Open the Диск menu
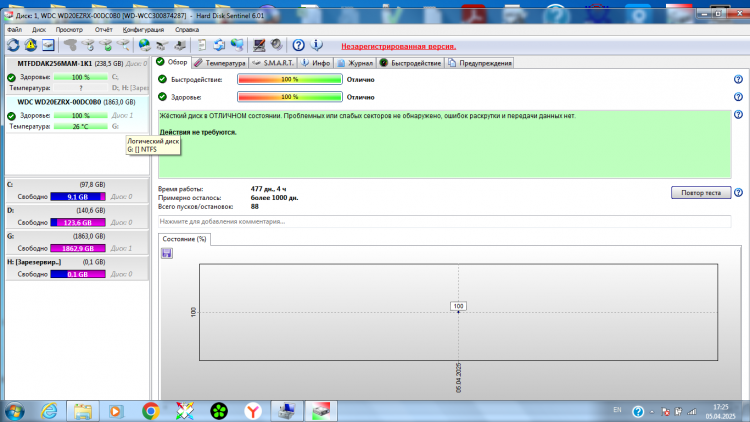 click(39, 30)
